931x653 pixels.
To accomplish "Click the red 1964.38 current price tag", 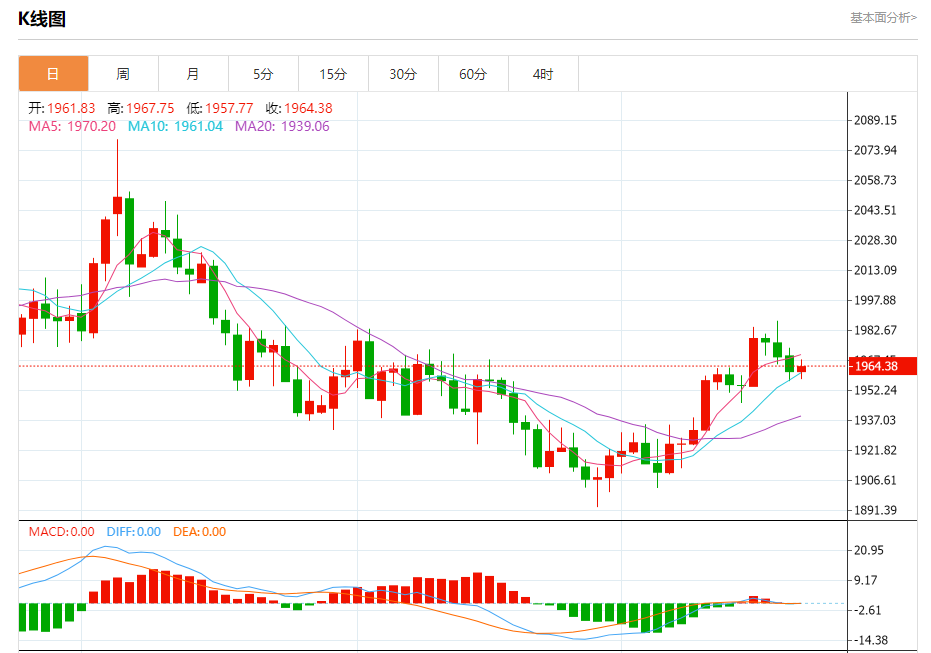I will pyautogui.click(x=883, y=366).
